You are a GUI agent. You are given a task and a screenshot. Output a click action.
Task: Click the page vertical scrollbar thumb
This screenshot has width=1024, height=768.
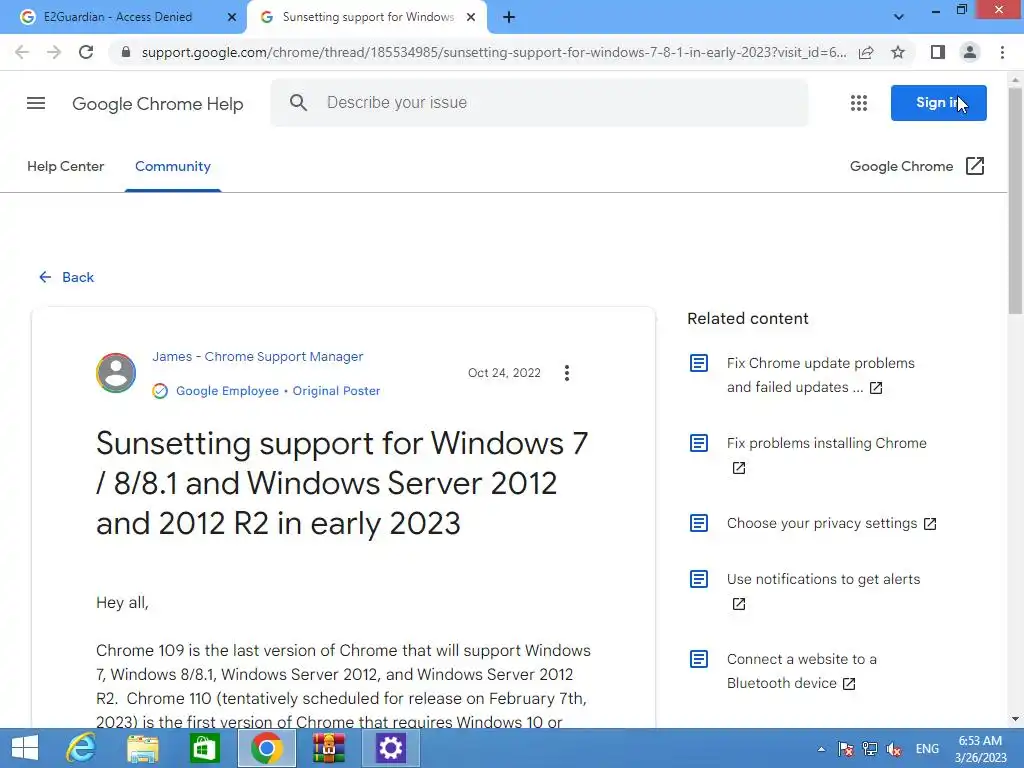pyautogui.click(x=1016, y=199)
